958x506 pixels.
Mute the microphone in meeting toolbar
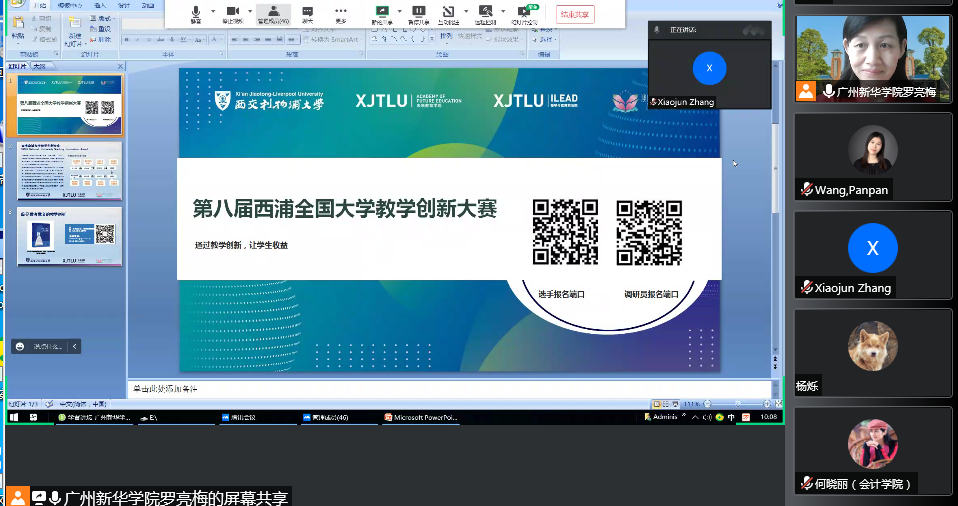[x=196, y=13]
